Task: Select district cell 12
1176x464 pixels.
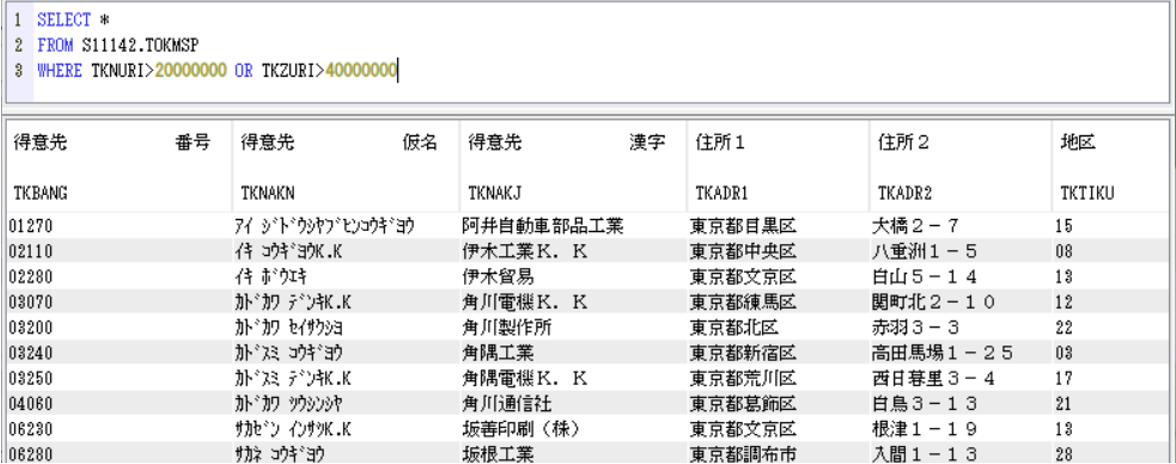Action: tap(1064, 302)
